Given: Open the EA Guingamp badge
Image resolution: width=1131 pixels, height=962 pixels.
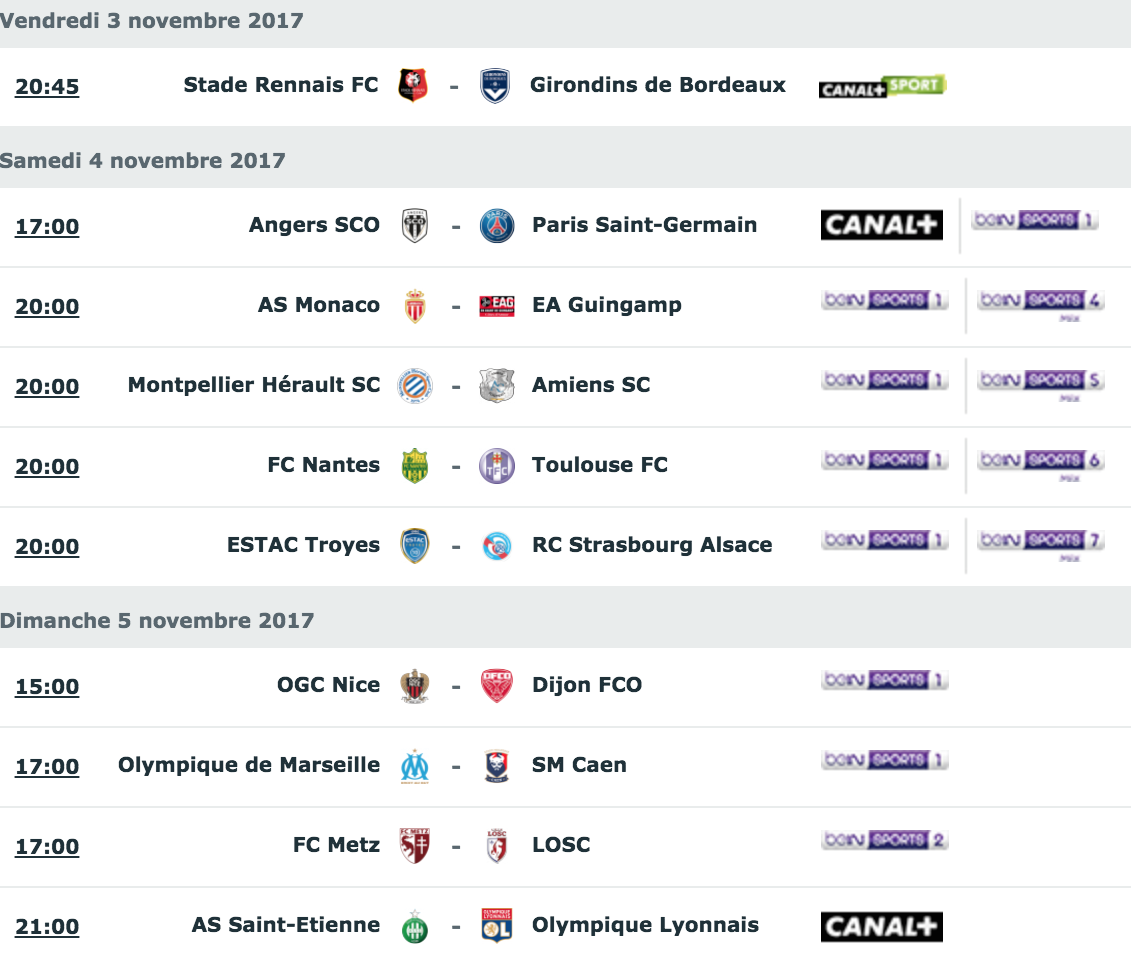Looking at the screenshot, I should click(x=497, y=306).
